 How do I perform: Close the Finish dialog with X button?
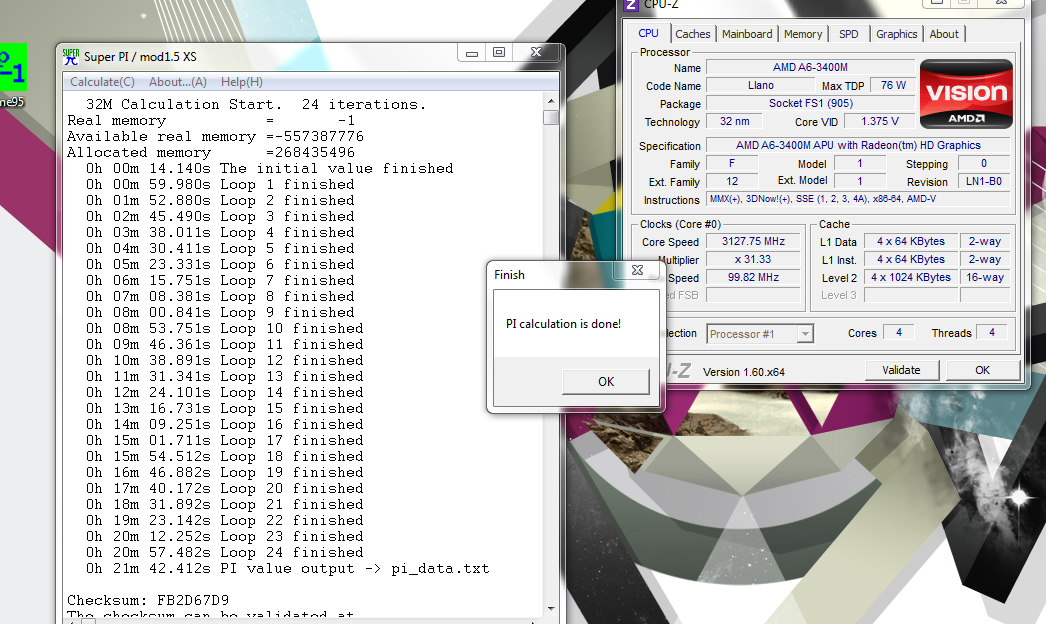(x=637, y=270)
